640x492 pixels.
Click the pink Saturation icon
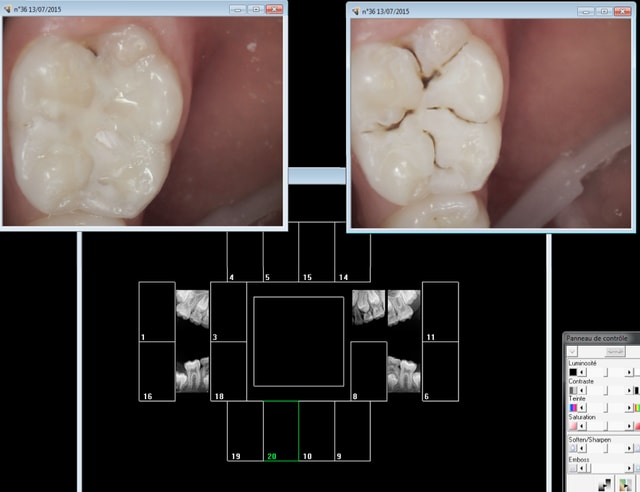coord(573,426)
